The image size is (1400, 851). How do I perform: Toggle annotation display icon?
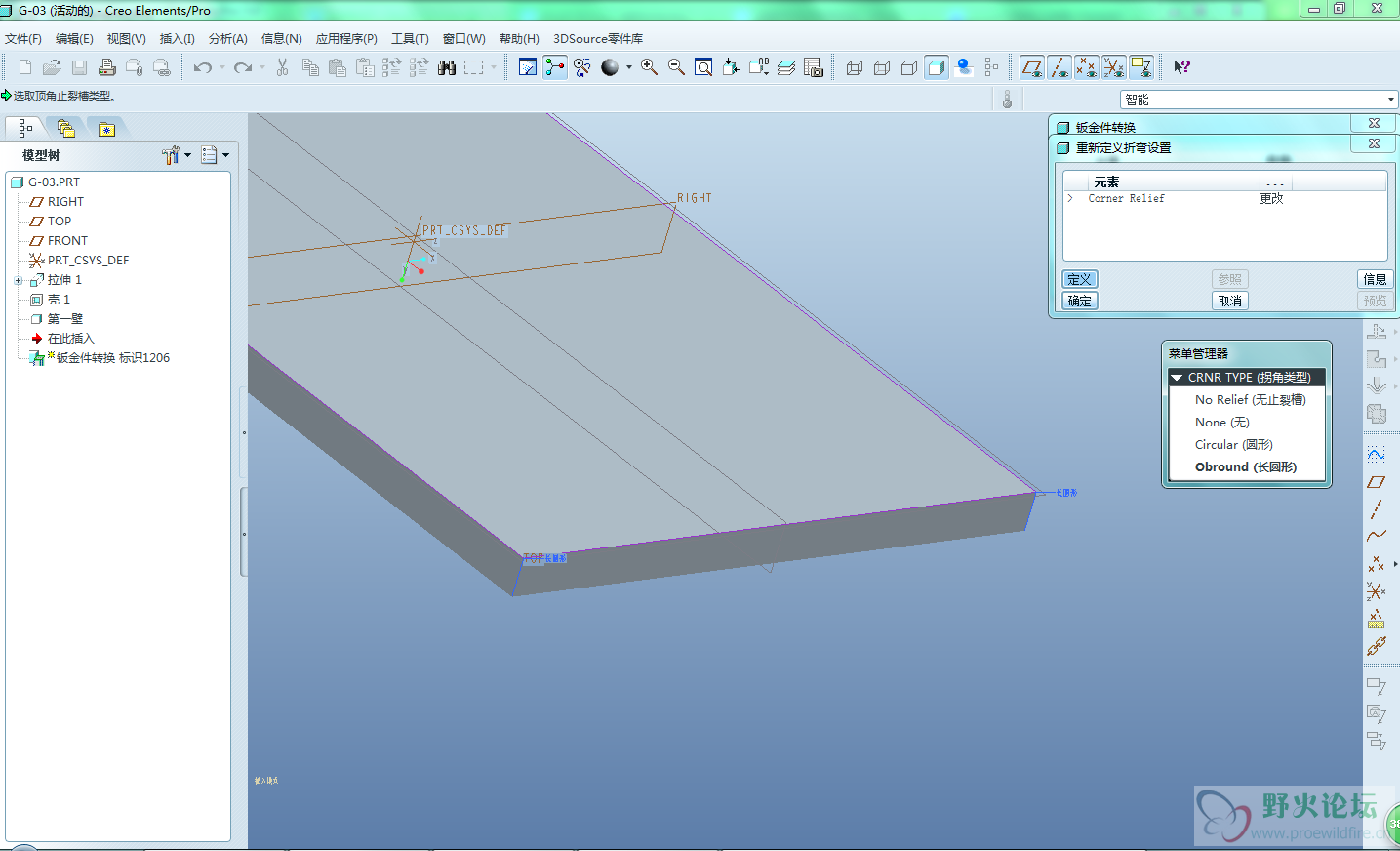click(1140, 67)
